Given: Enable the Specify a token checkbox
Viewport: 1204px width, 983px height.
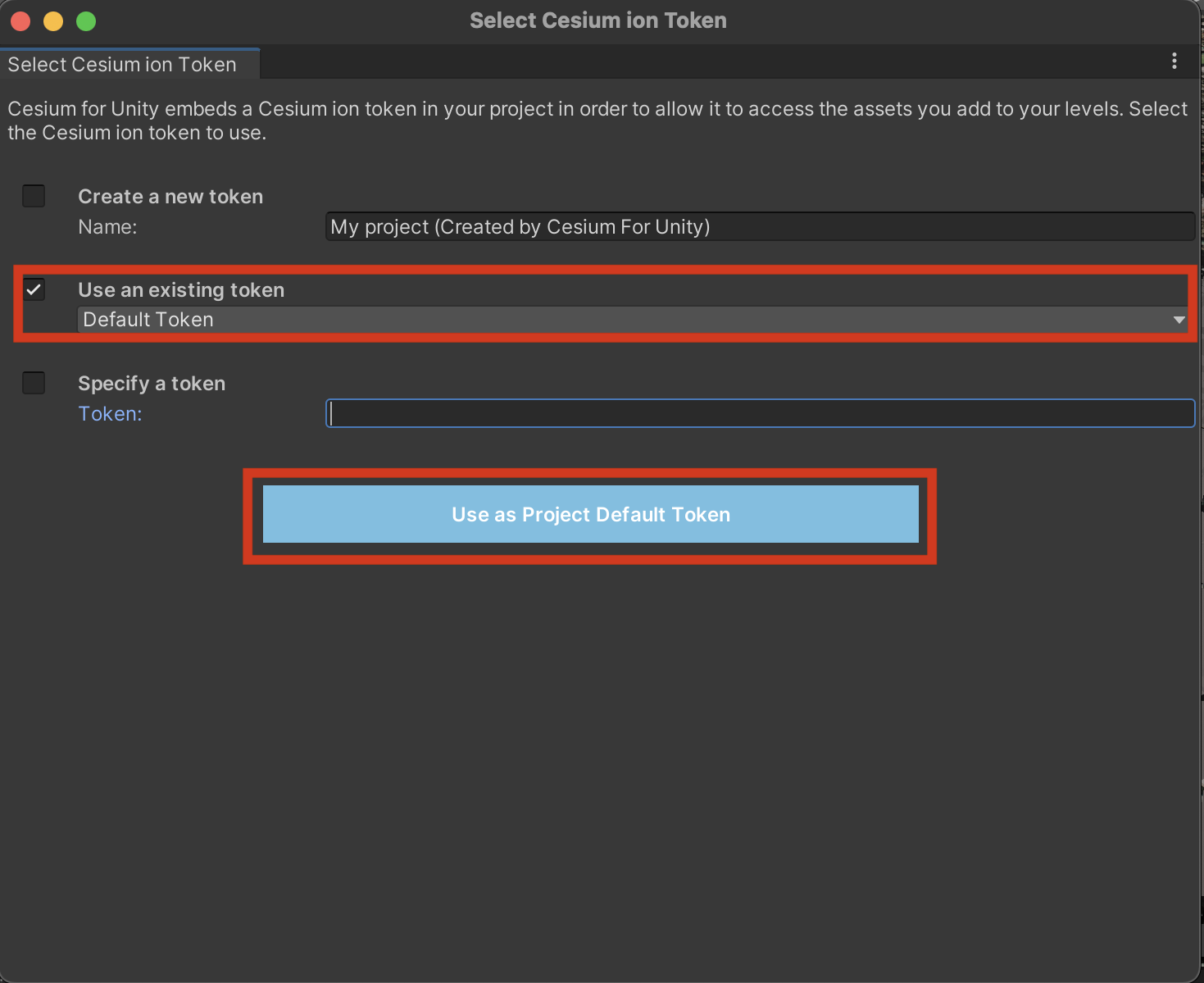Looking at the screenshot, I should click(x=34, y=383).
